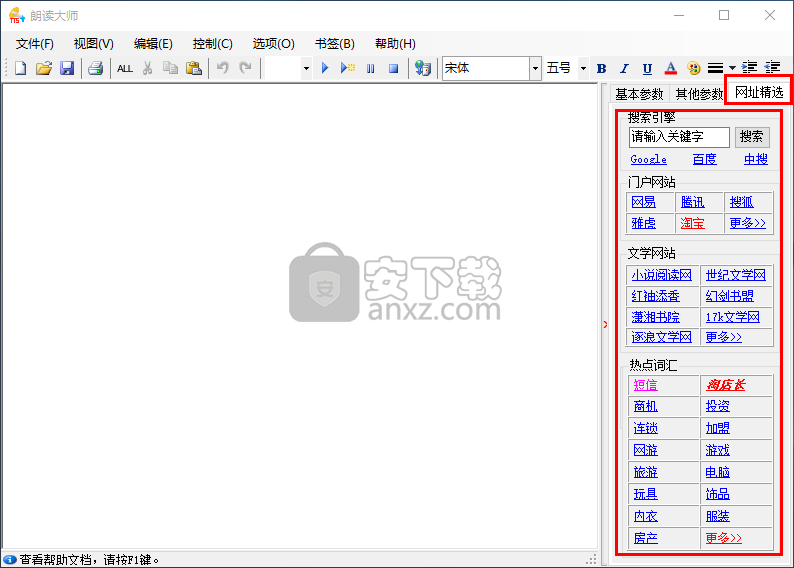Viewport: 794px width, 568px height.
Task: Open the 幻剑书盟 link
Action: pos(730,296)
